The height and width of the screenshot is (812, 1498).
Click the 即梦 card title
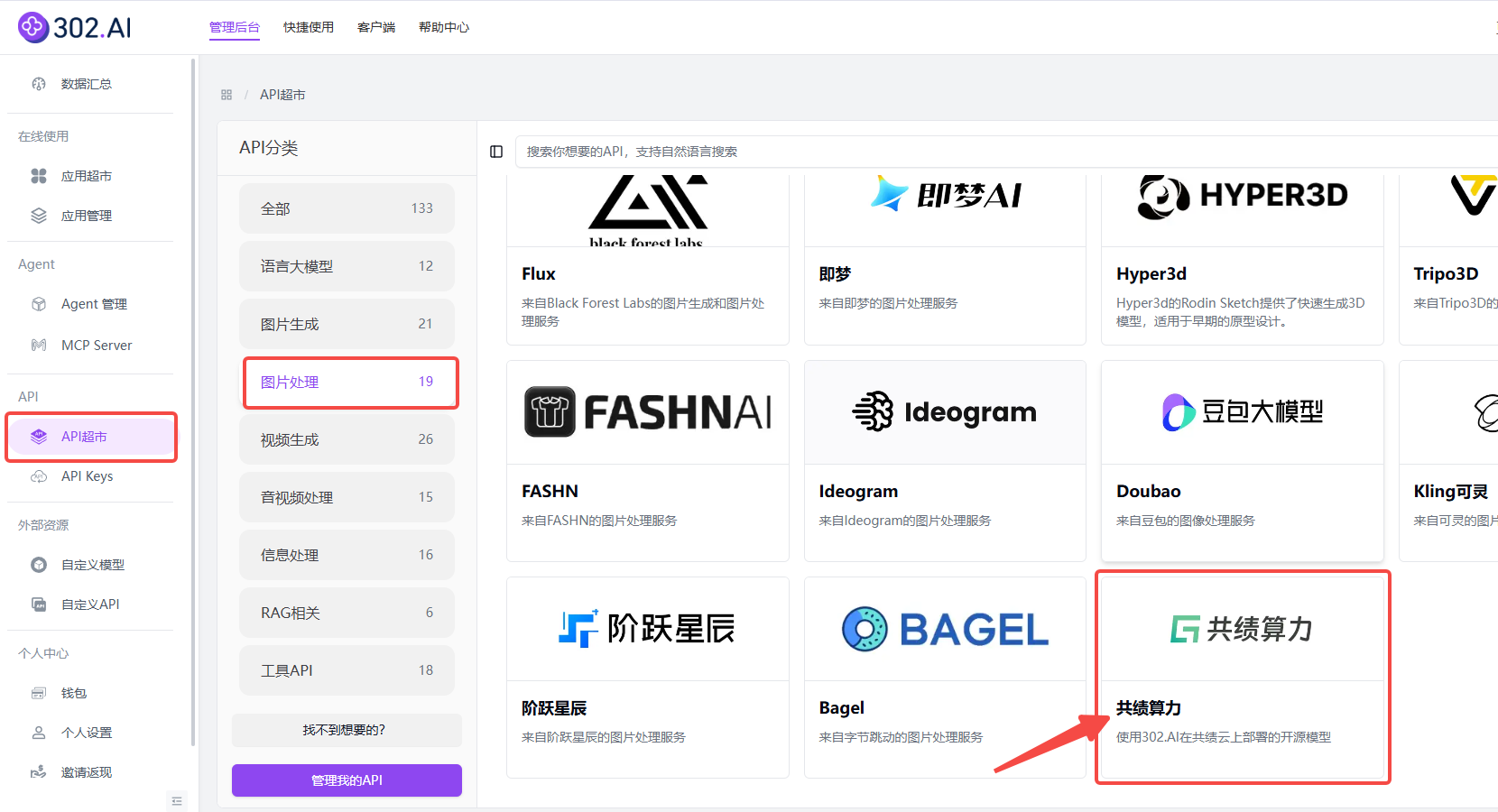tap(835, 274)
